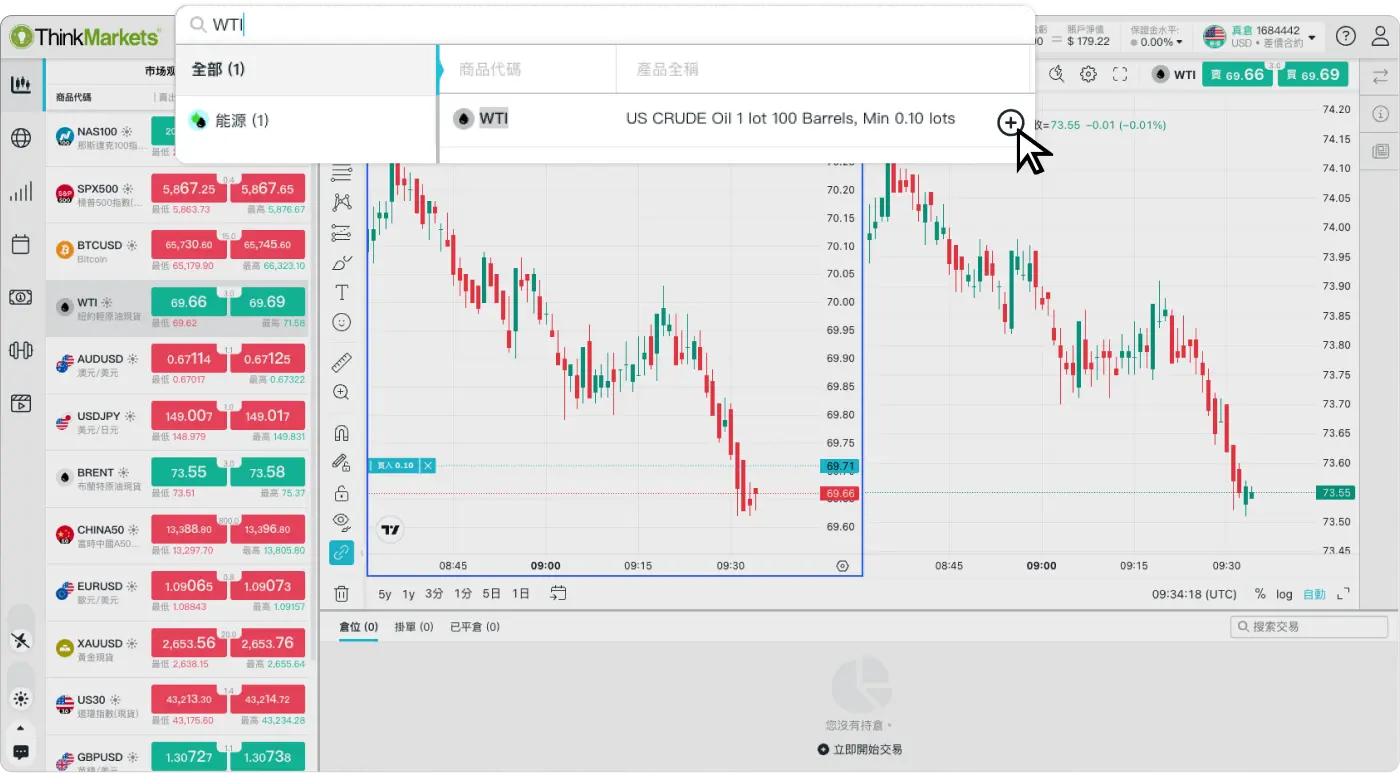Toggle percent scale on chart
Viewport: 1400px width, 773px height.
(1260, 594)
